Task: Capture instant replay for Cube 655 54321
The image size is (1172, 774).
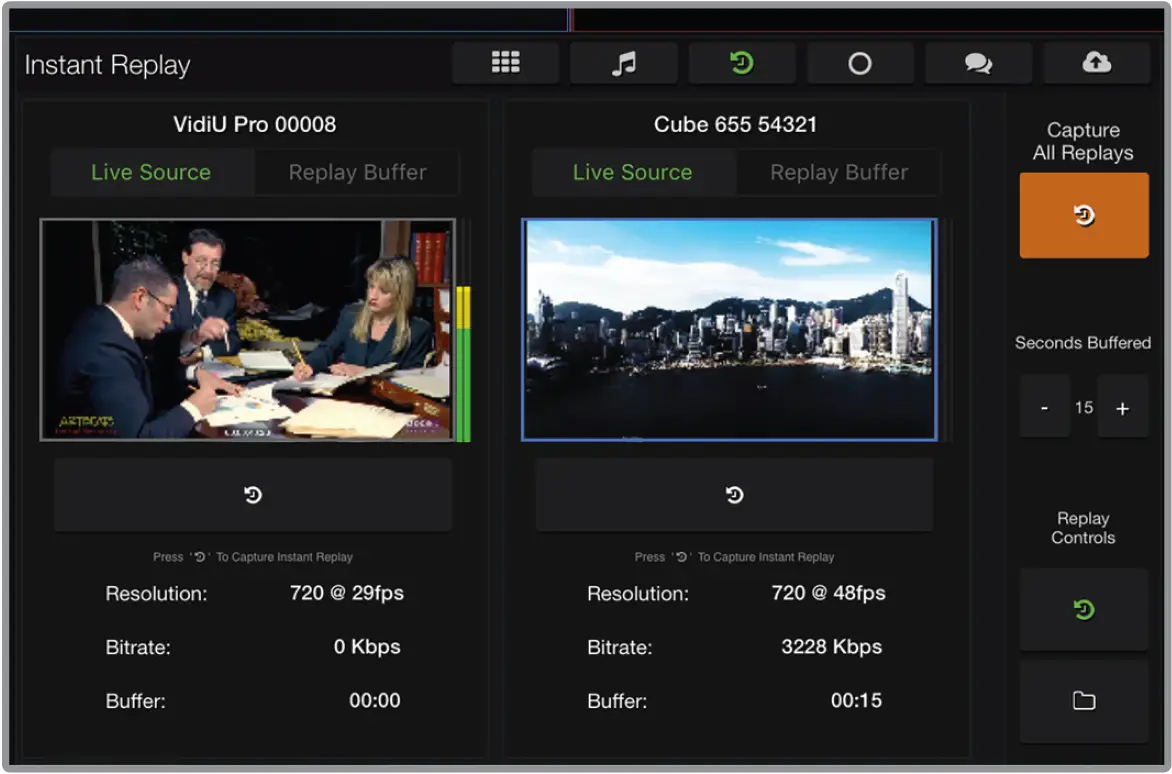Action: 734,495
